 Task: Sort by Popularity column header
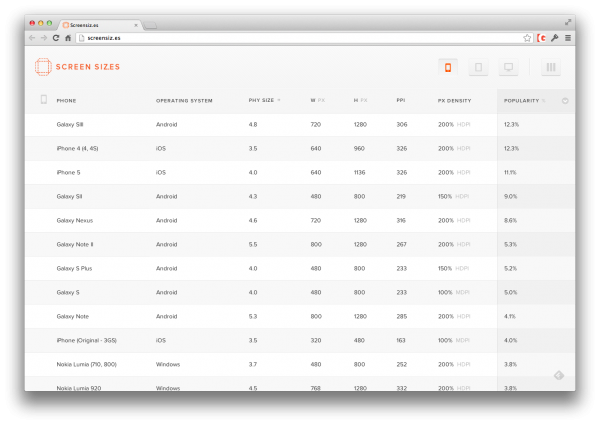pos(525,101)
